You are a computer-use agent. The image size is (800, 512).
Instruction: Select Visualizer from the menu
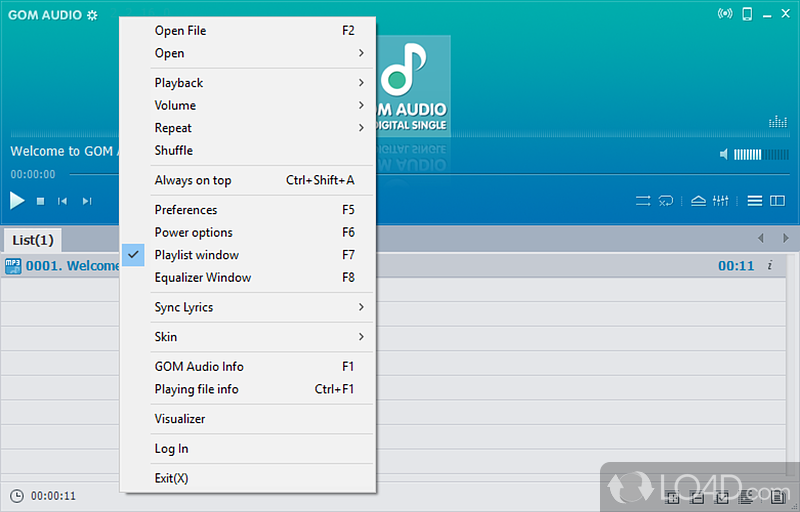click(x=248, y=419)
